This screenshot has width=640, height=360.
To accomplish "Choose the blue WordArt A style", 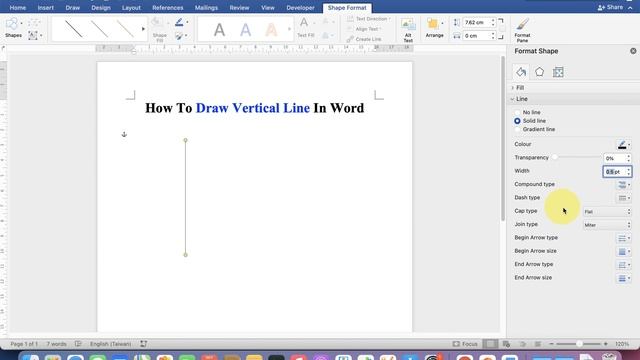I will pyautogui.click(x=245, y=30).
